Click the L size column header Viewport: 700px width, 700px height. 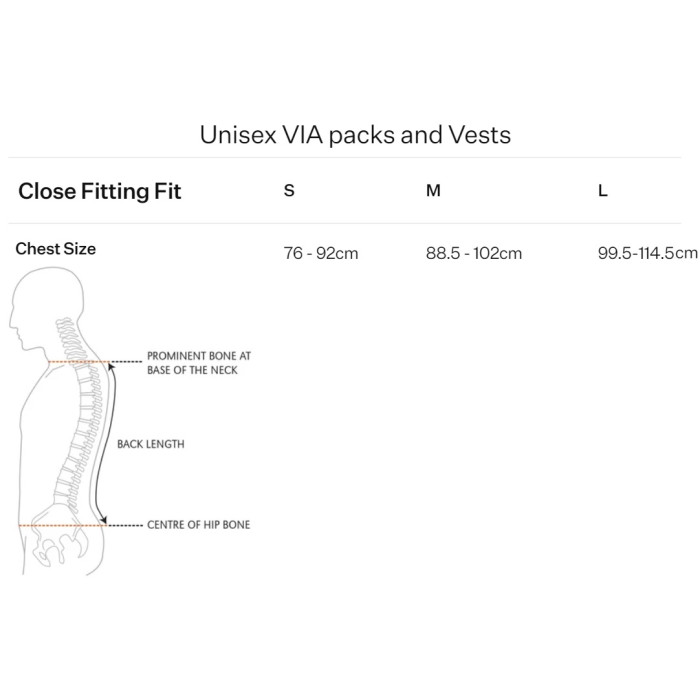603,191
